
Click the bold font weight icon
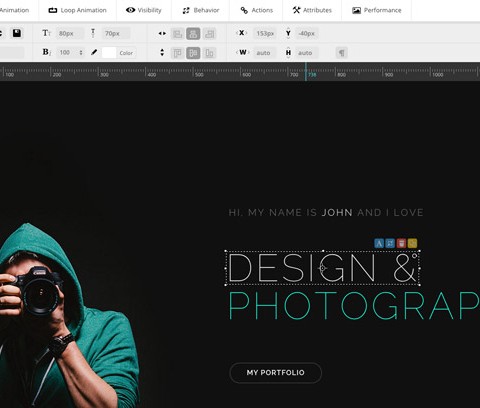(46, 52)
